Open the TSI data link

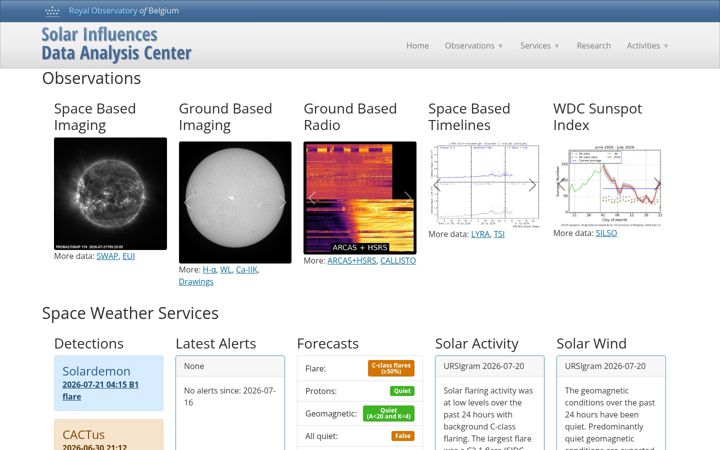click(499, 234)
